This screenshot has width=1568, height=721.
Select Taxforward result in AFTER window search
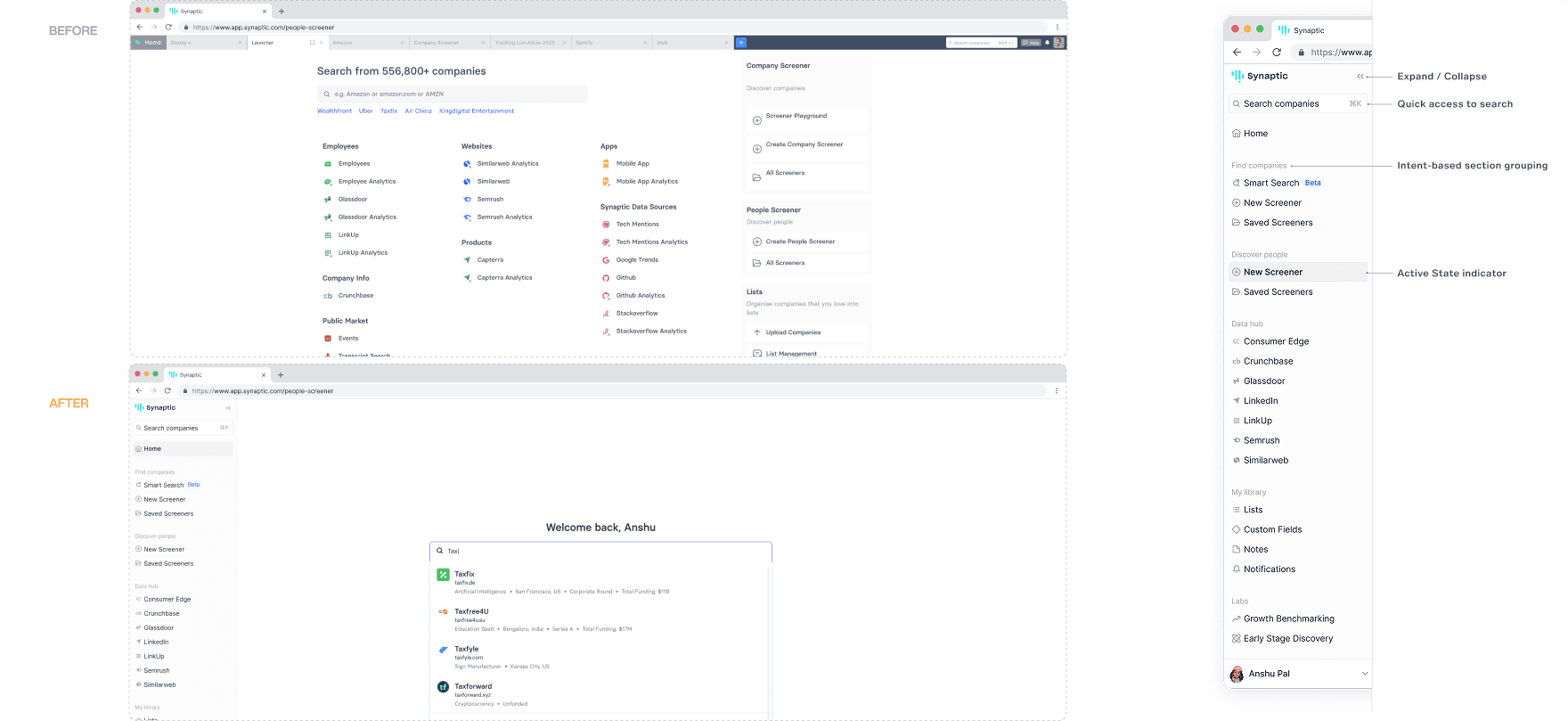pyautogui.click(x=600, y=695)
